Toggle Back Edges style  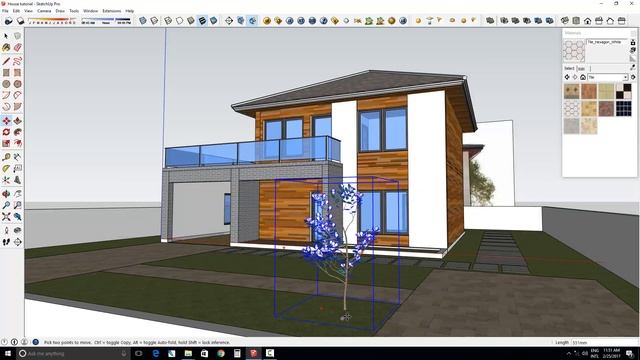point(154,20)
